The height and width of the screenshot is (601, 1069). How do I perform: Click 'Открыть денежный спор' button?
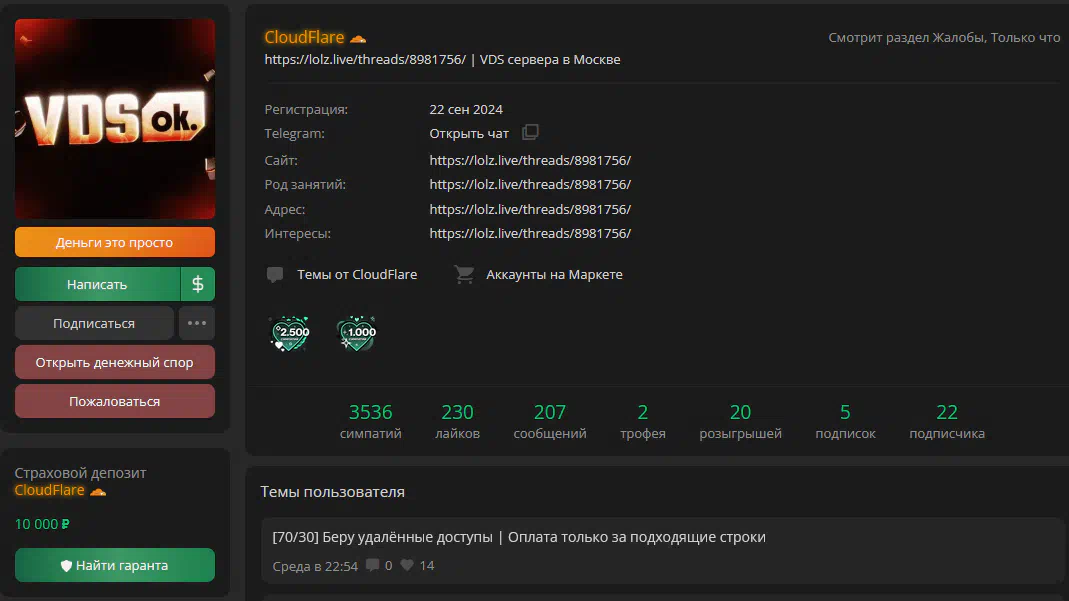click(x=115, y=363)
